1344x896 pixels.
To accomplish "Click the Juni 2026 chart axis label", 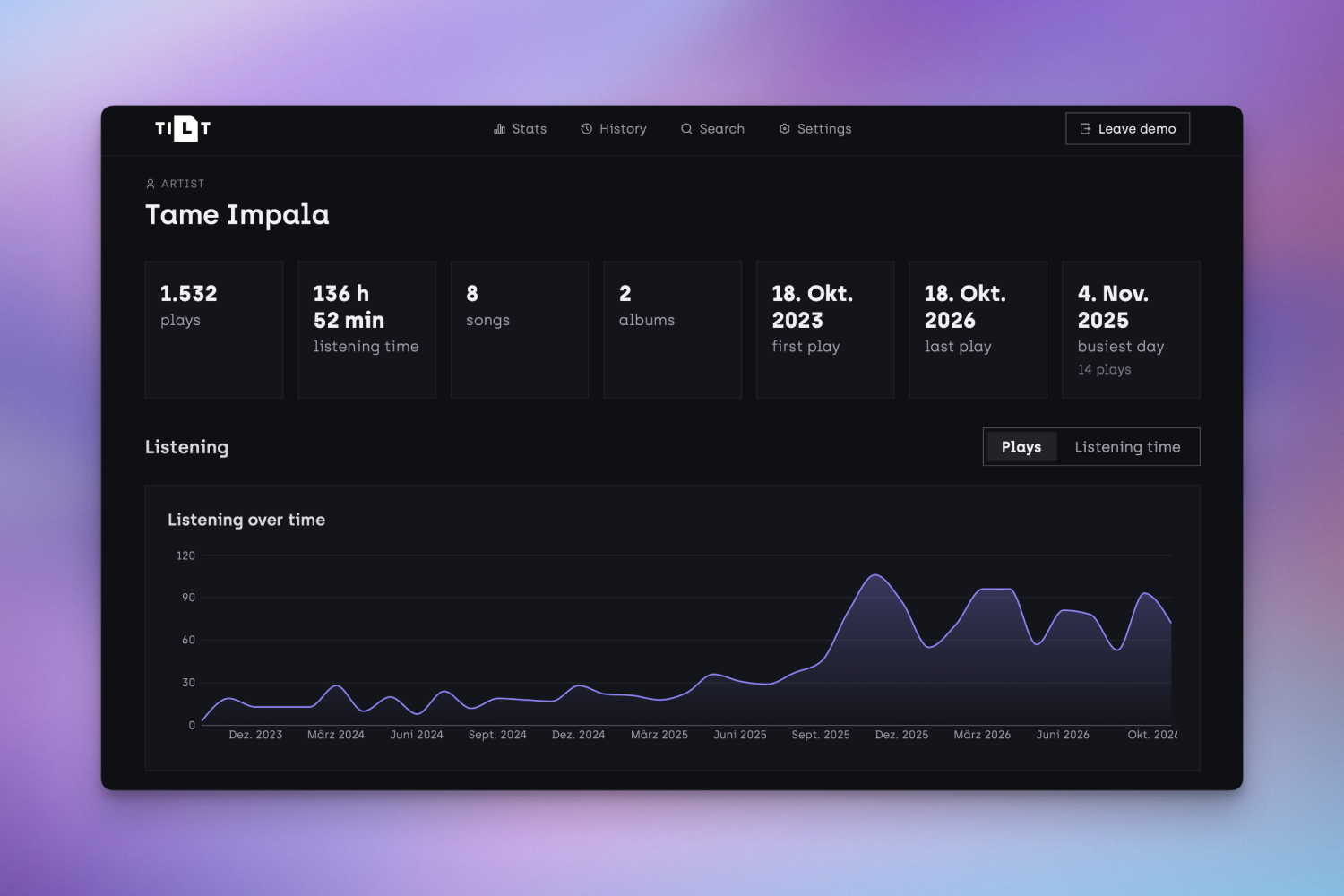I will pos(1063,735).
